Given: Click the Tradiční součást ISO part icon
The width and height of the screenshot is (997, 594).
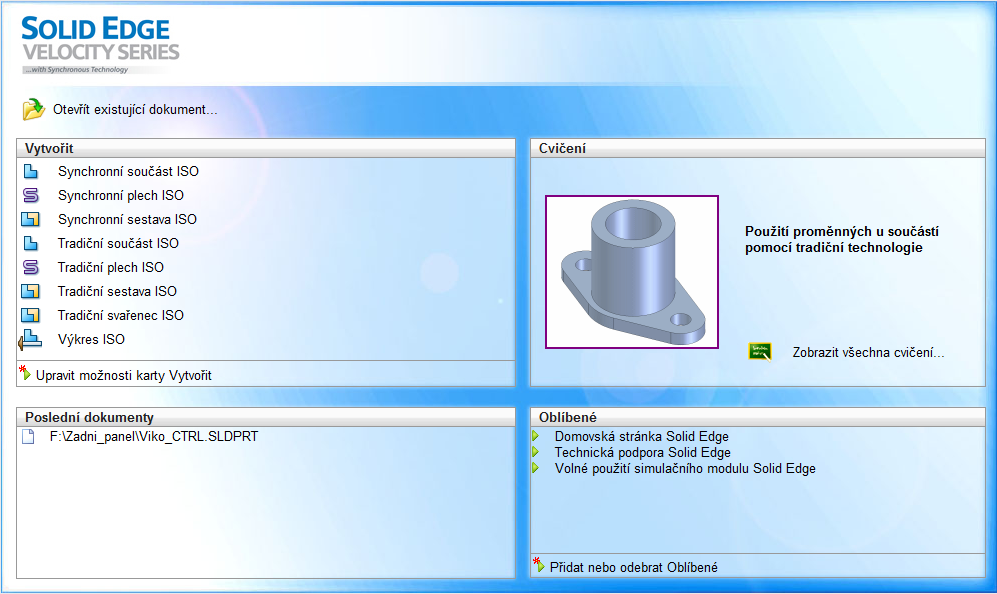Looking at the screenshot, I should click(31, 244).
